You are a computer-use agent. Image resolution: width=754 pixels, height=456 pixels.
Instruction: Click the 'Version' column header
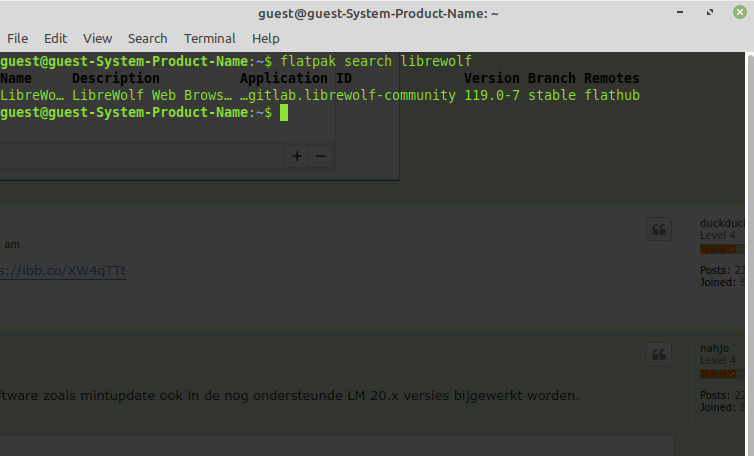(492, 78)
